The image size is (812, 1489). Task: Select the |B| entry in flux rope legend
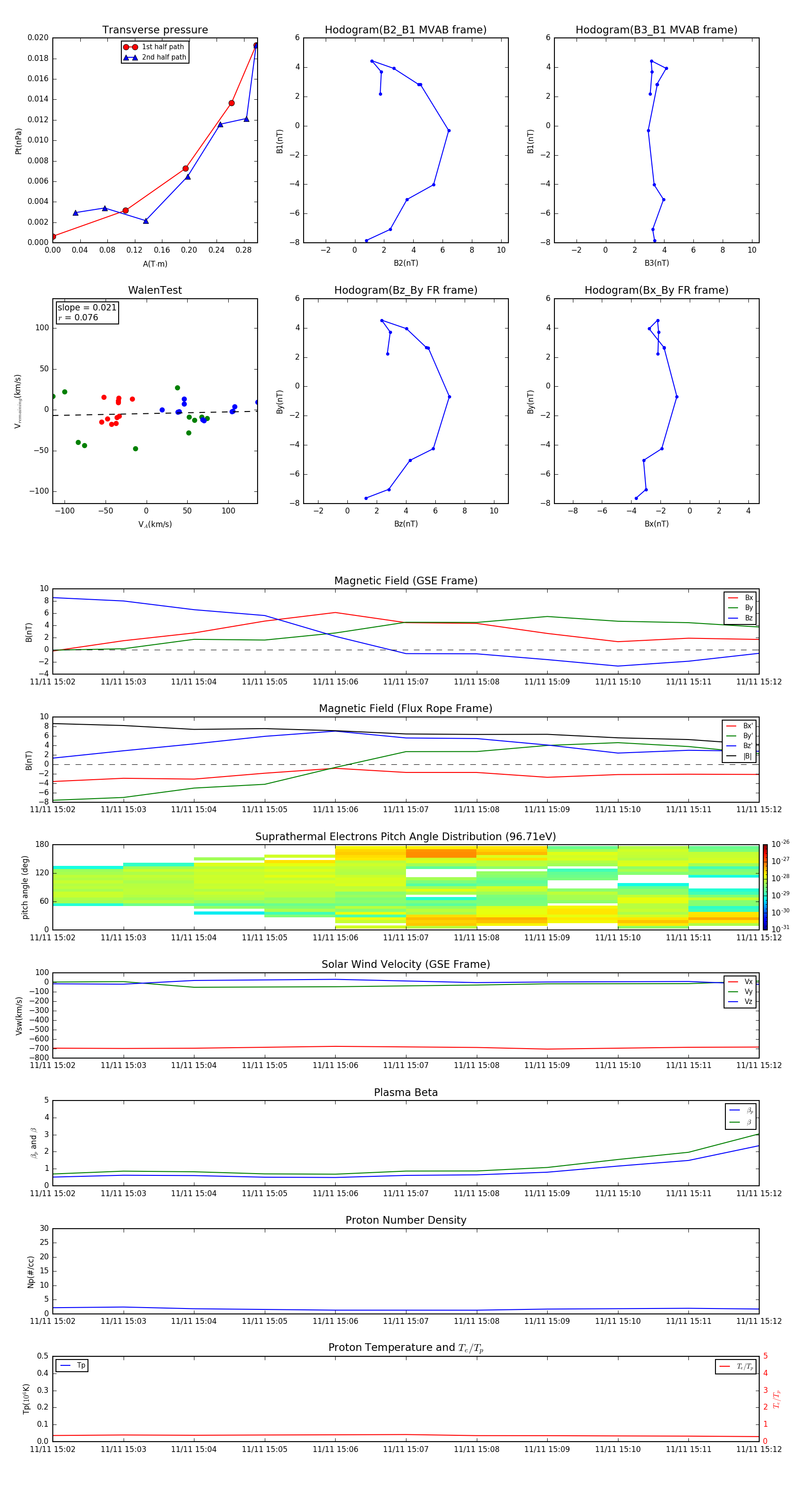[740, 756]
